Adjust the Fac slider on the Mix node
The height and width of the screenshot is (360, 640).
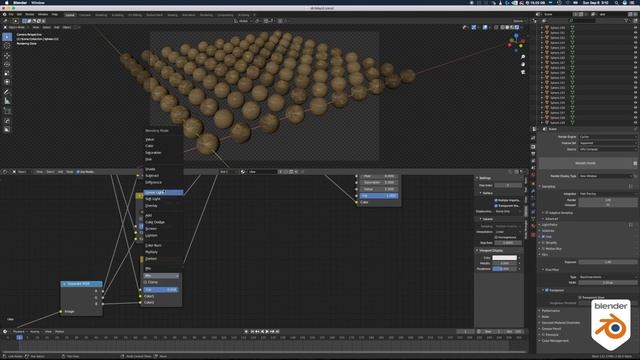[x=161, y=290]
